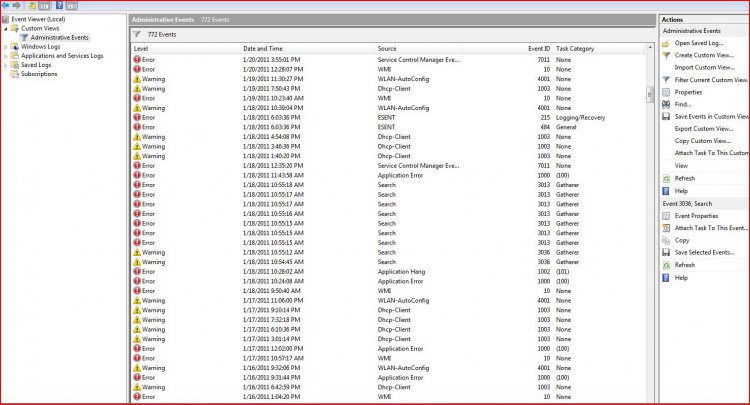Viewport: 750px width, 405px height.
Task: Click the Refresh icon under Event 3036 section
Action: coord(666,265)
